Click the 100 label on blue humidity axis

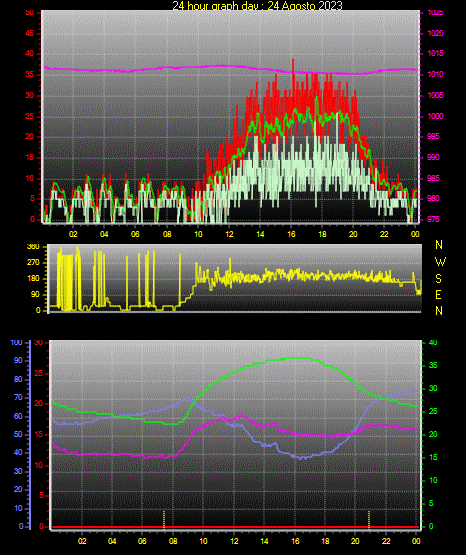pos(17,342)
